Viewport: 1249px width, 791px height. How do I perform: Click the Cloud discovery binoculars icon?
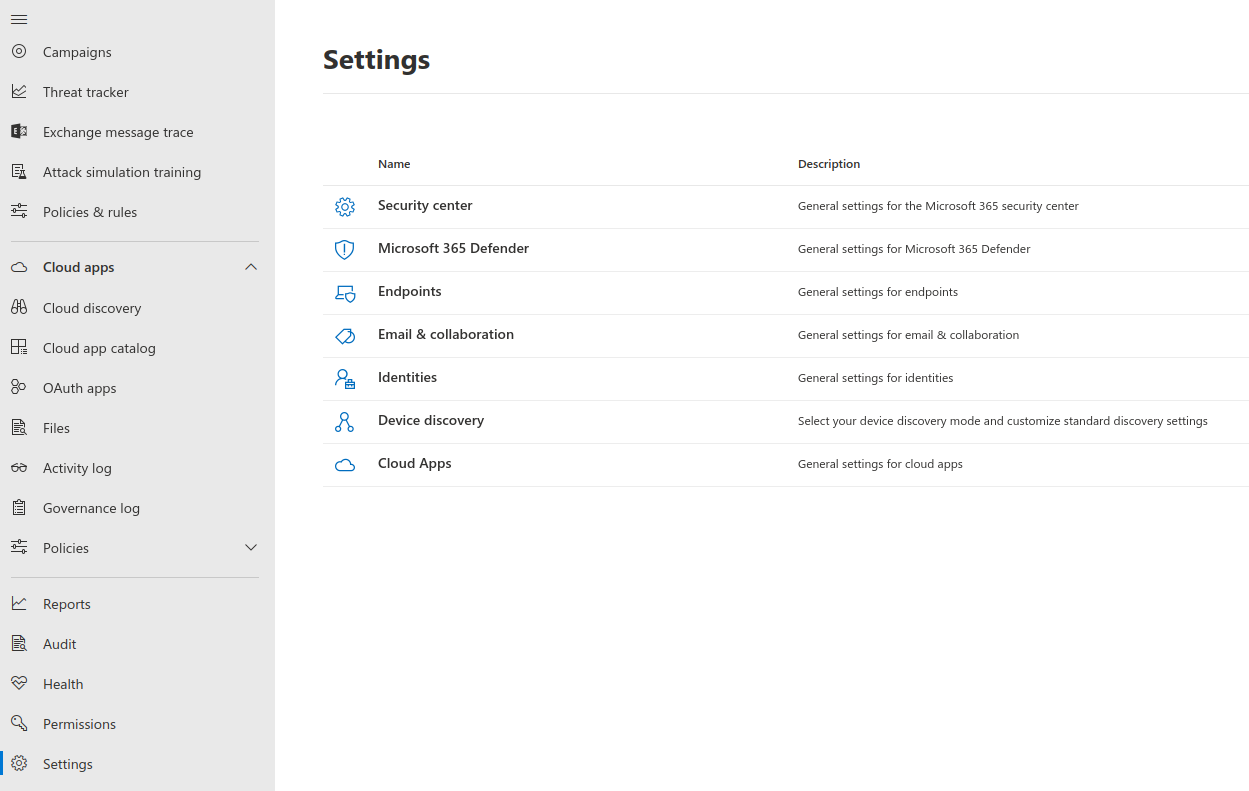click(x=19, y=308)
